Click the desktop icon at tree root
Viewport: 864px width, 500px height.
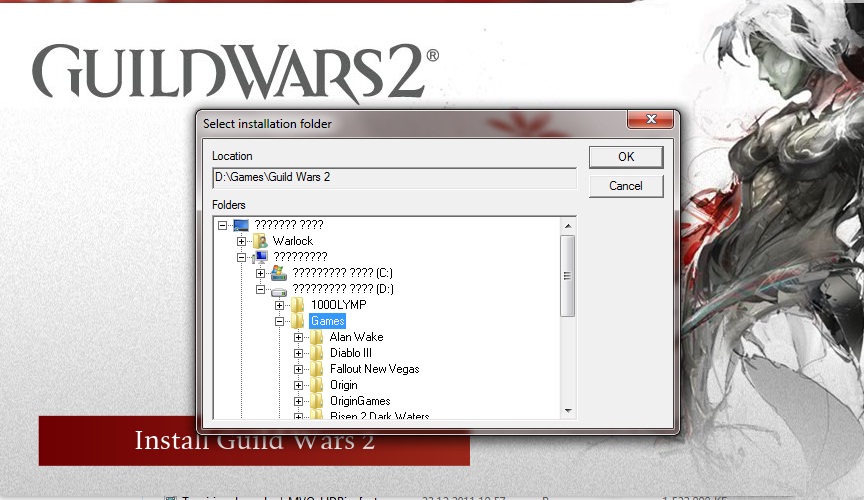[x=241, y=225]
